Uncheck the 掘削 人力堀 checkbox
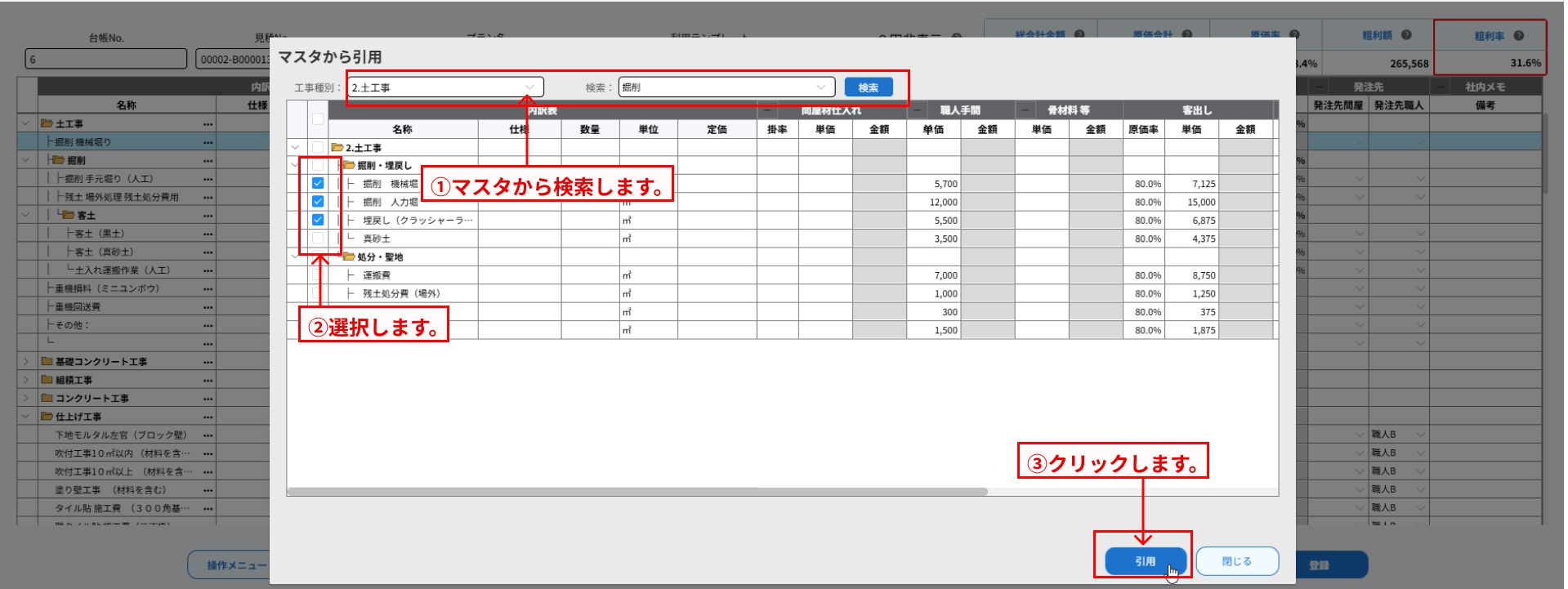The image size is (1568, 589). click(318, 202)
